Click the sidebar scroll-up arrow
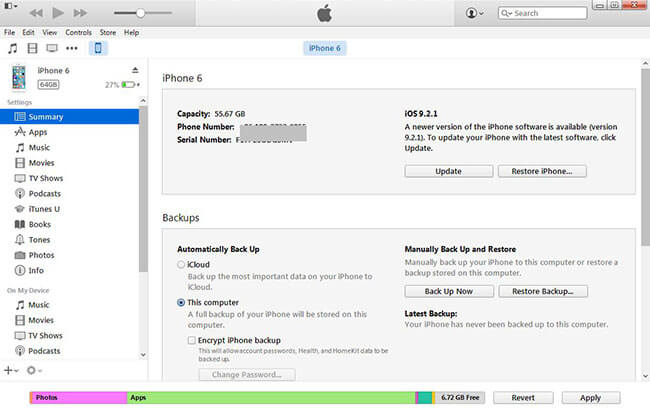The image size is (650, 414). coord(143,101)
